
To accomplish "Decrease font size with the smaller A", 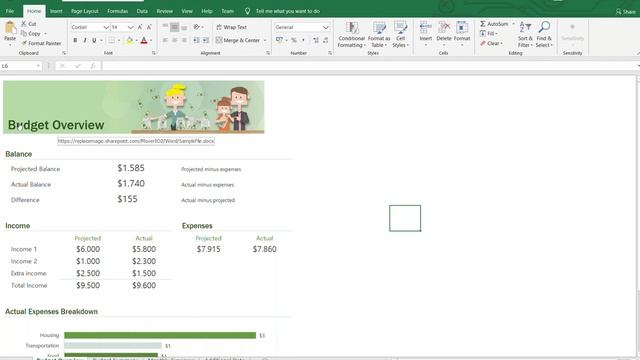I will point(149,27).
